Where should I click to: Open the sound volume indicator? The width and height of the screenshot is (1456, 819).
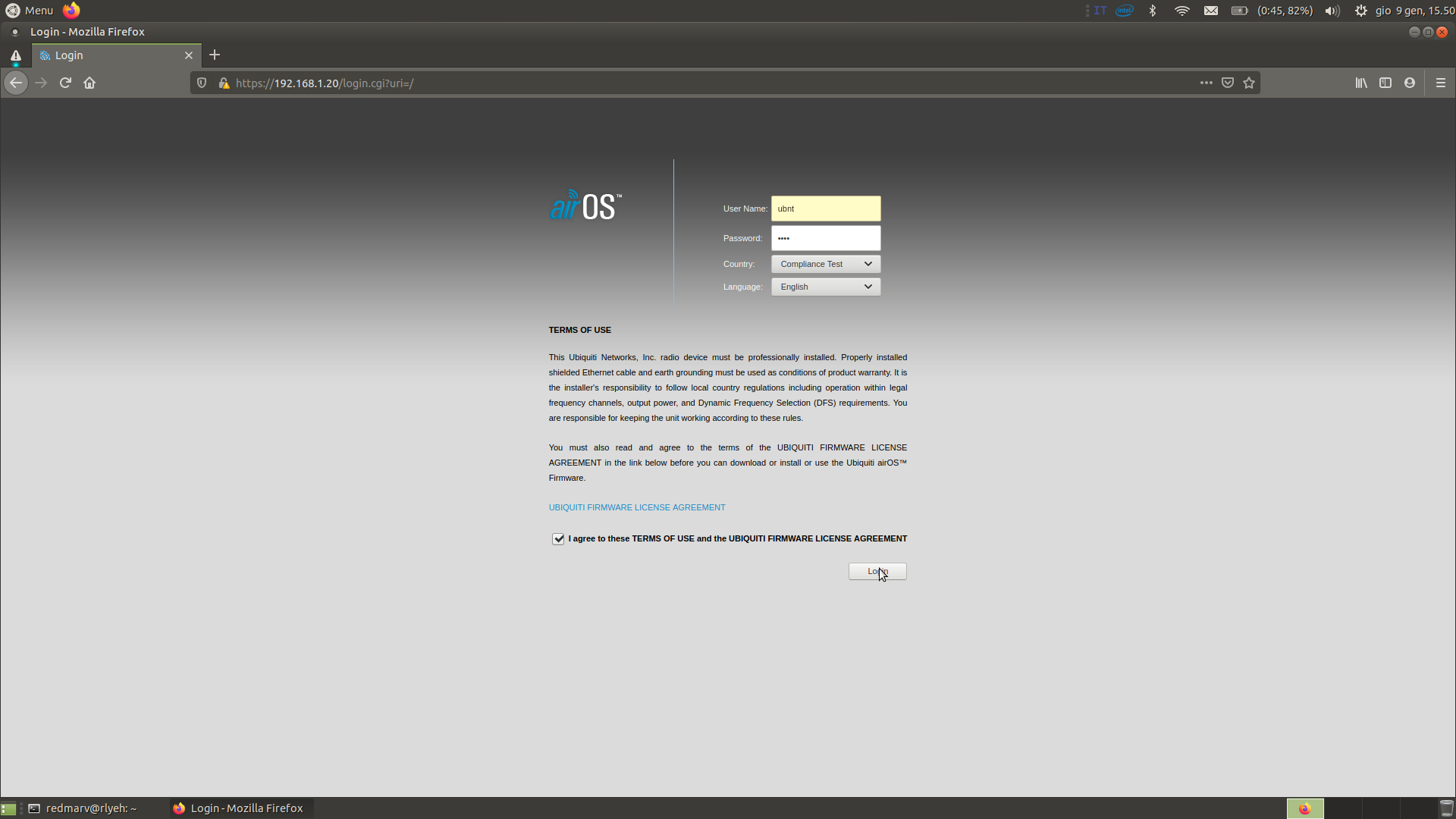coord(1332,11)
